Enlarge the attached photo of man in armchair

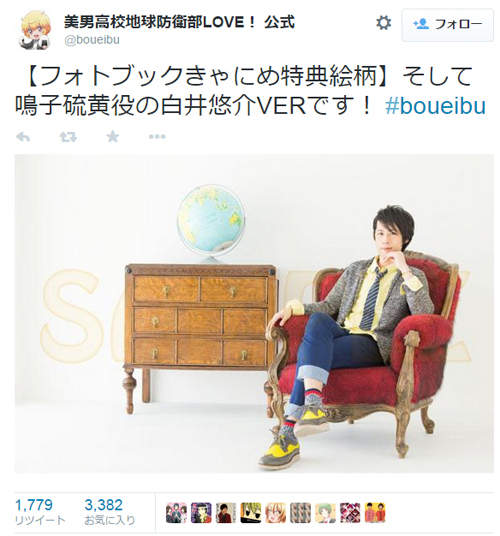[254, 313]
